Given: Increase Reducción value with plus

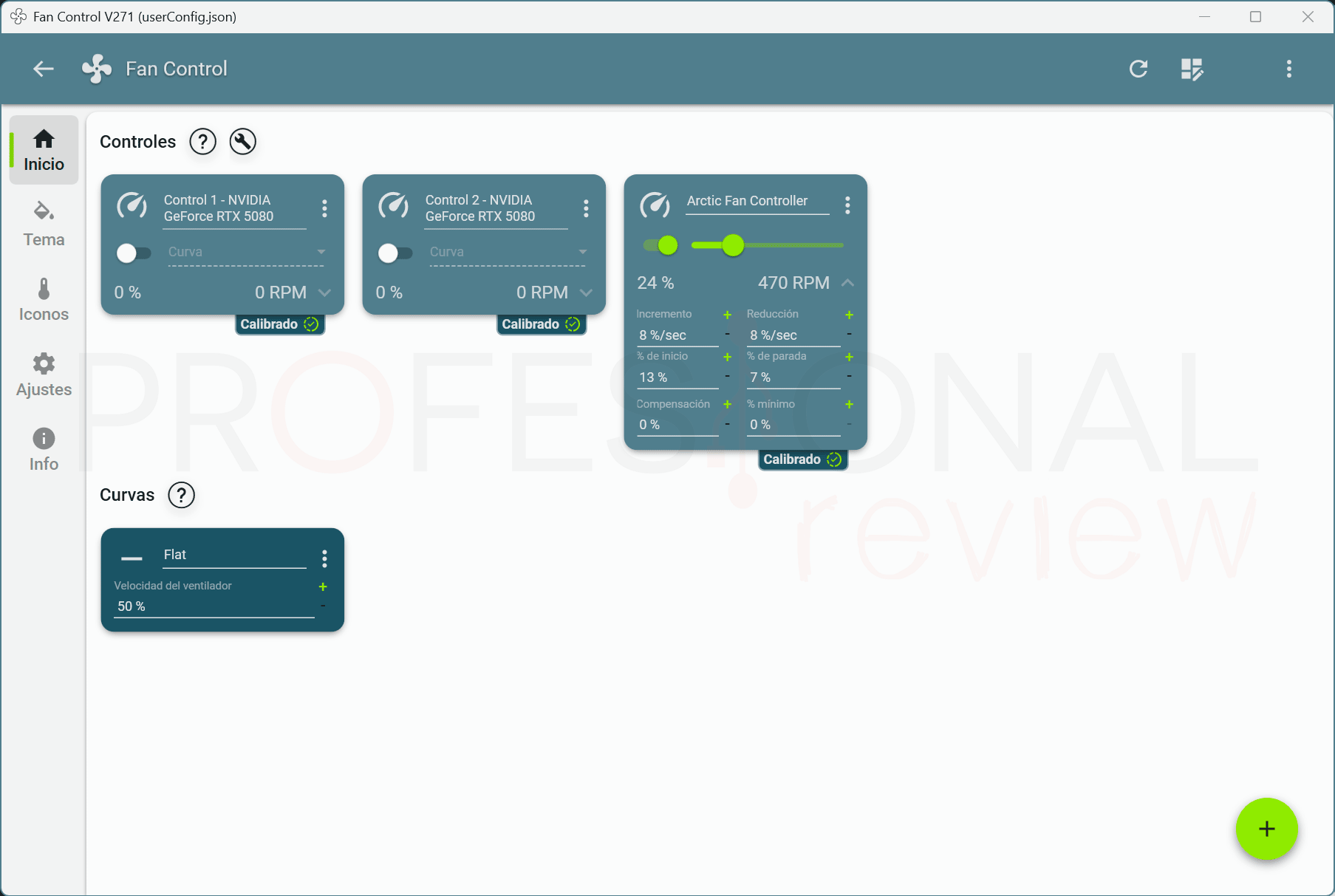Looking at the screenshot, I should click(x=849, y=315).
